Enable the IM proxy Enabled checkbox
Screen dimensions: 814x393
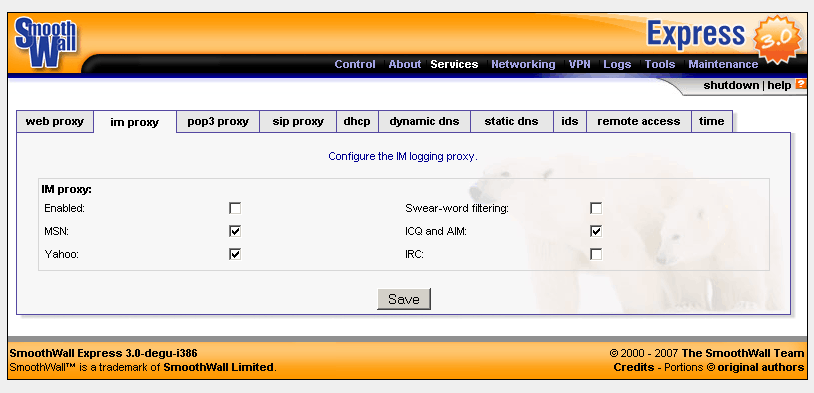235,209
